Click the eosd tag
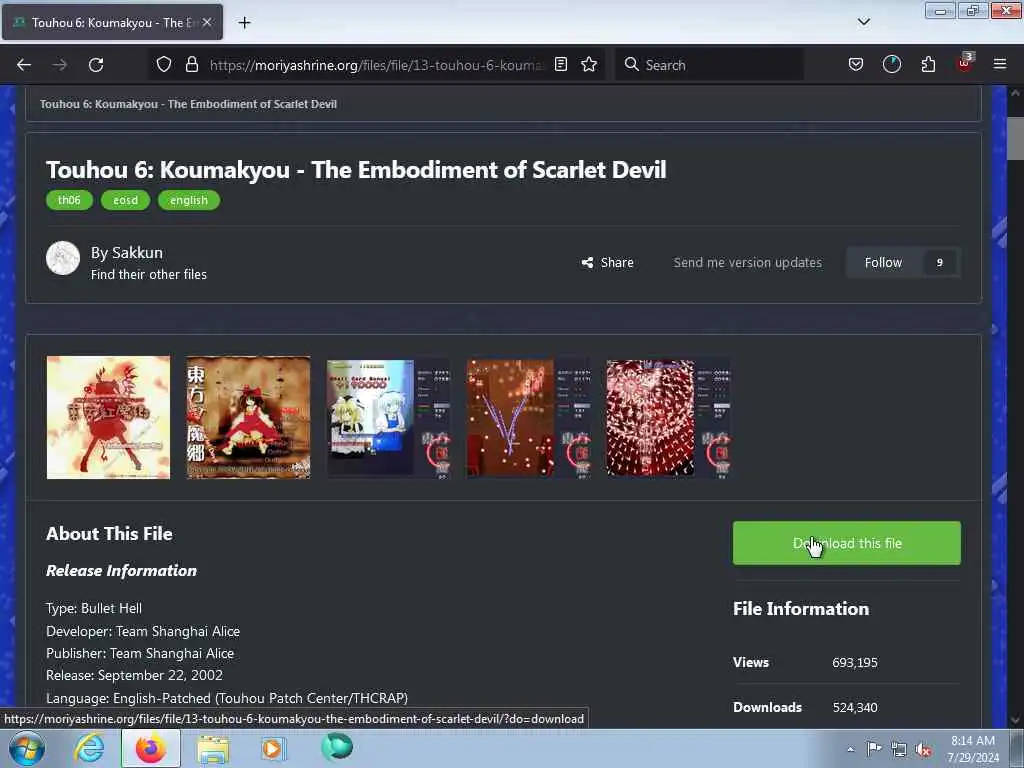Screen dimensions: 1024x768 coord(125,200)
